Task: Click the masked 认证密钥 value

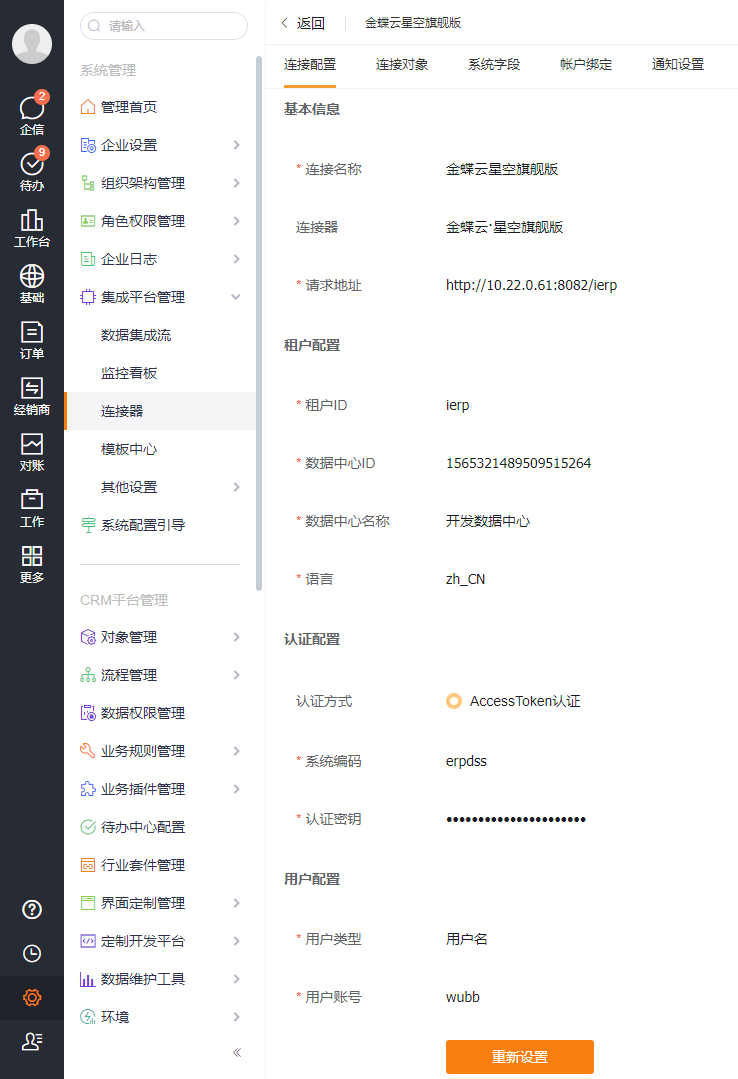Action: coord(516,819)
